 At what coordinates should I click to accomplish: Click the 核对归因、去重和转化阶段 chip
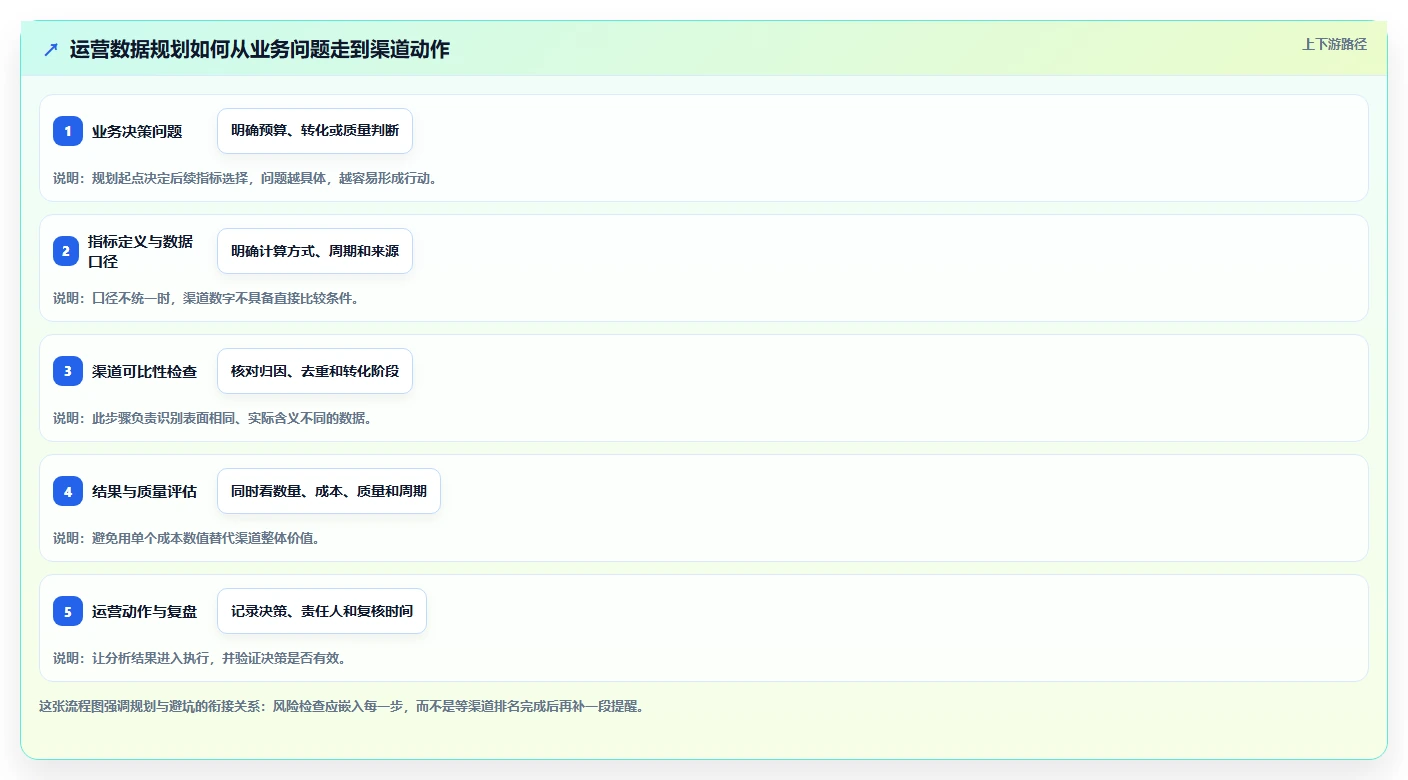click(x=315, y=371)
